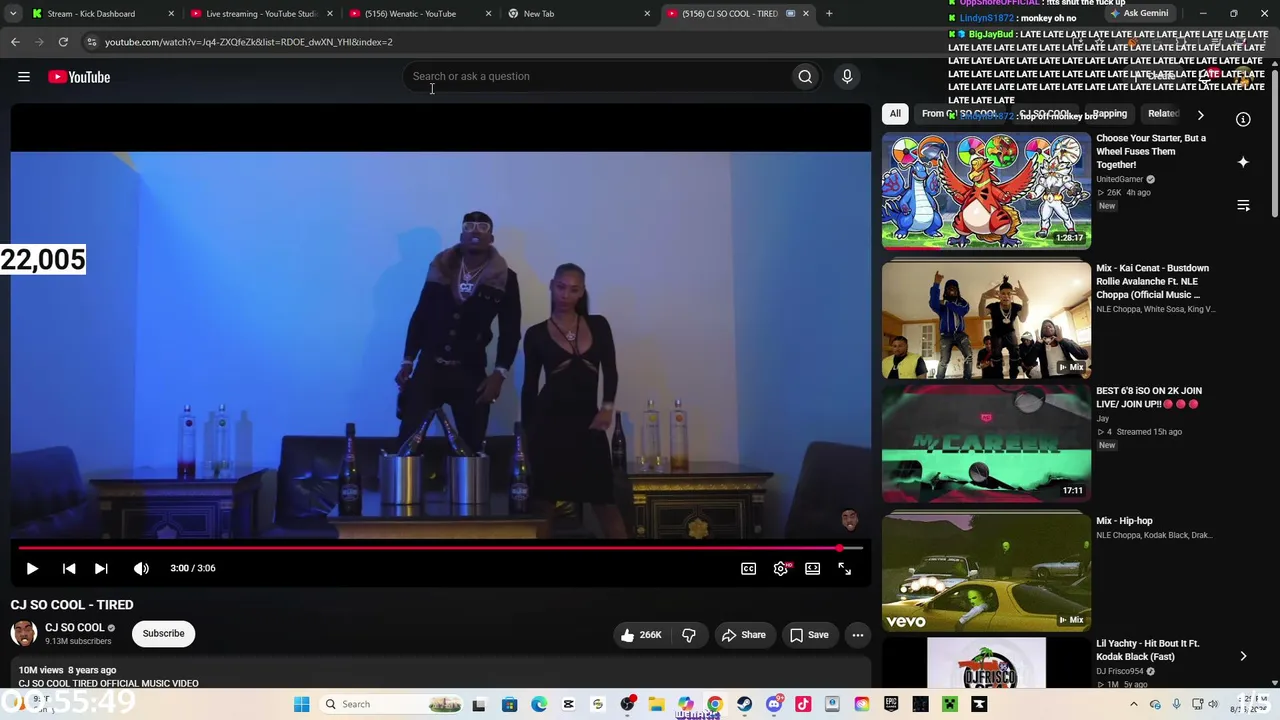View site information icon in address bar
Screen dimensions: 1280x720
coord(91,42)
